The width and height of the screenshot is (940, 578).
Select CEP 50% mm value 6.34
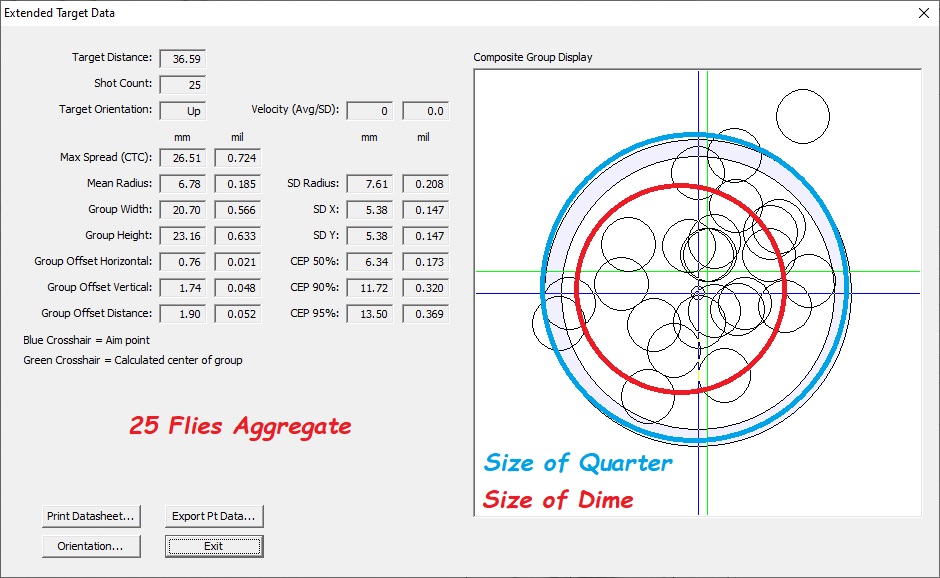click(370, 262)
